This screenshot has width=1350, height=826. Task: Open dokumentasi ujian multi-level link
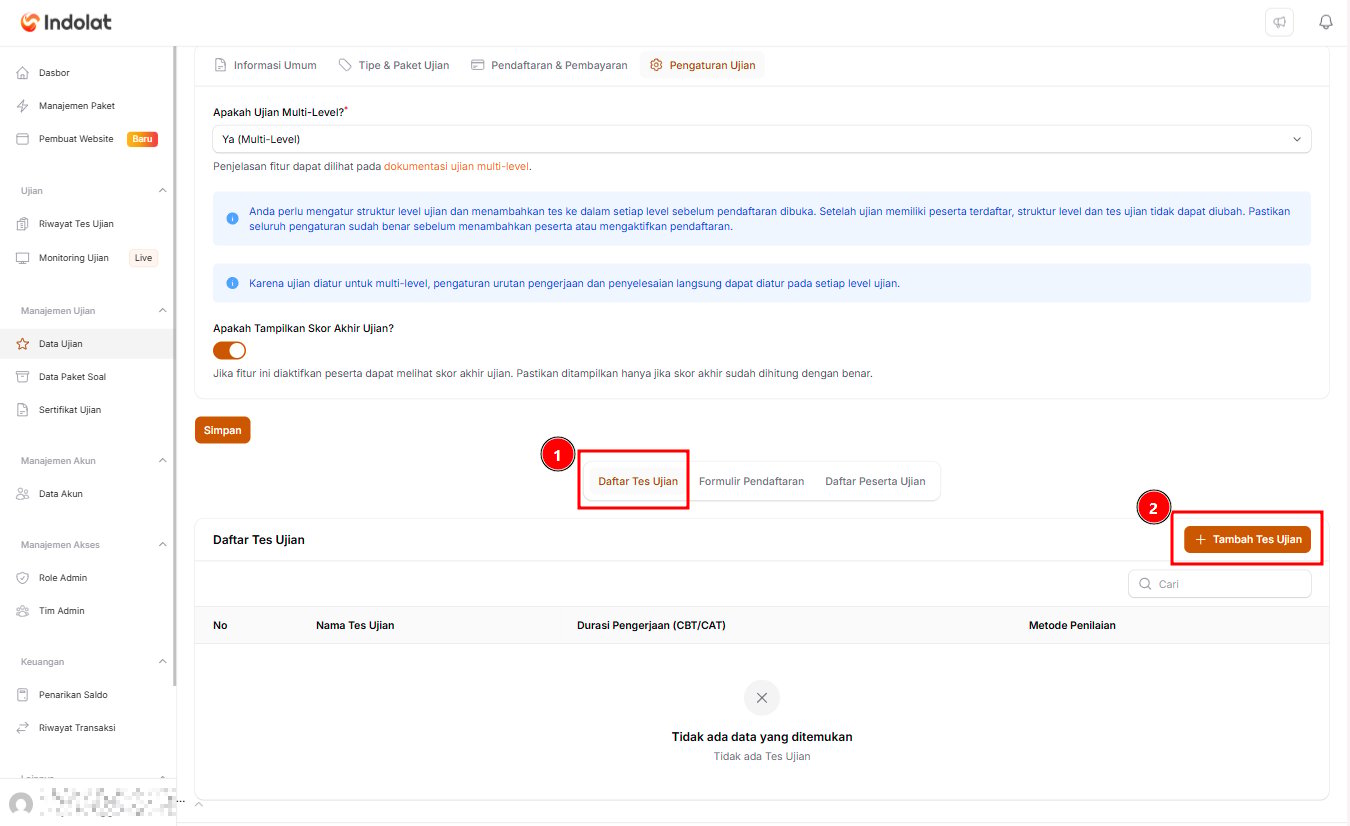click(x=457, y=166)
